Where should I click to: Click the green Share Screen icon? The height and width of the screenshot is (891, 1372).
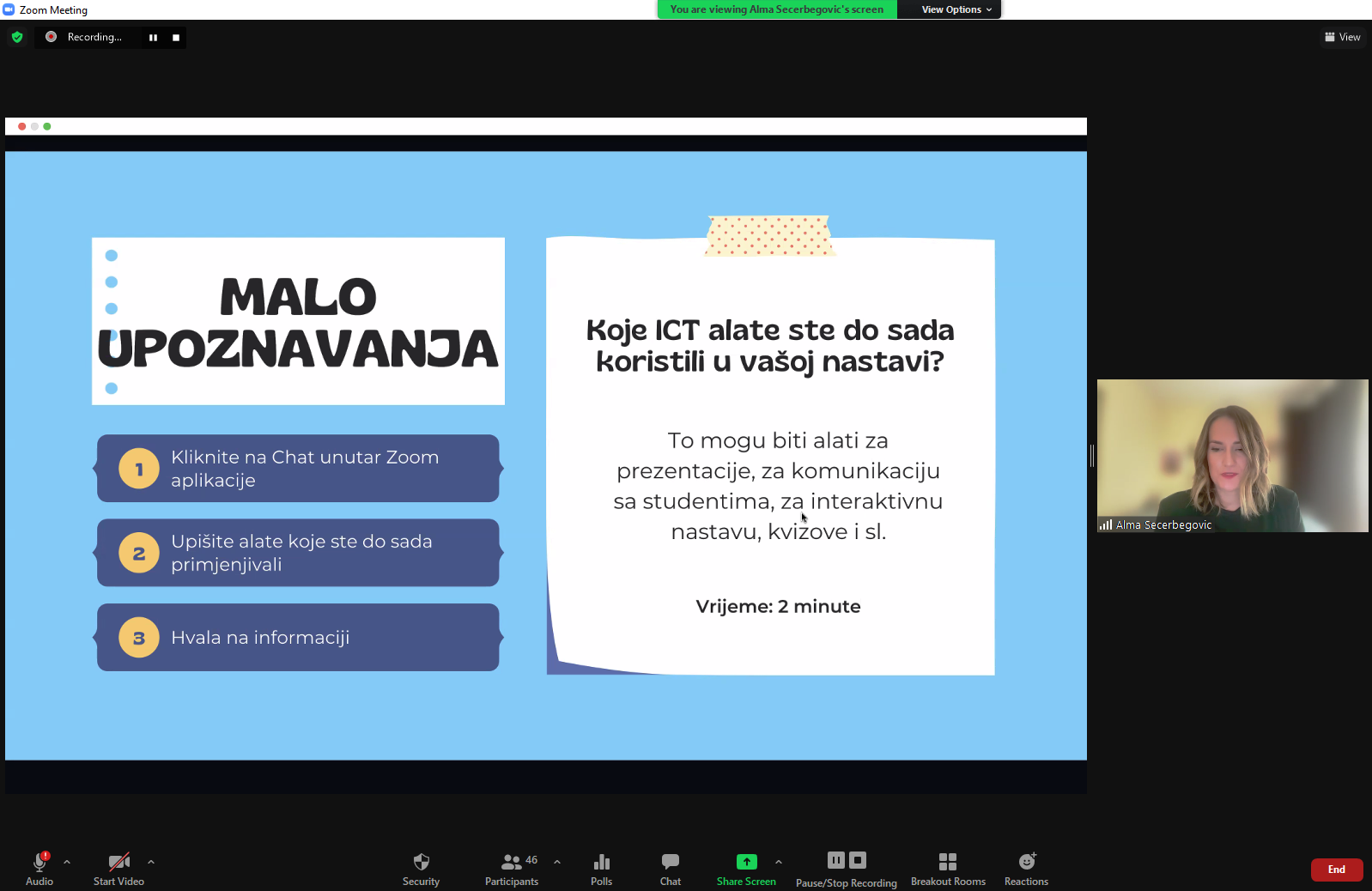pyautogui.click(x=746, y=862)
